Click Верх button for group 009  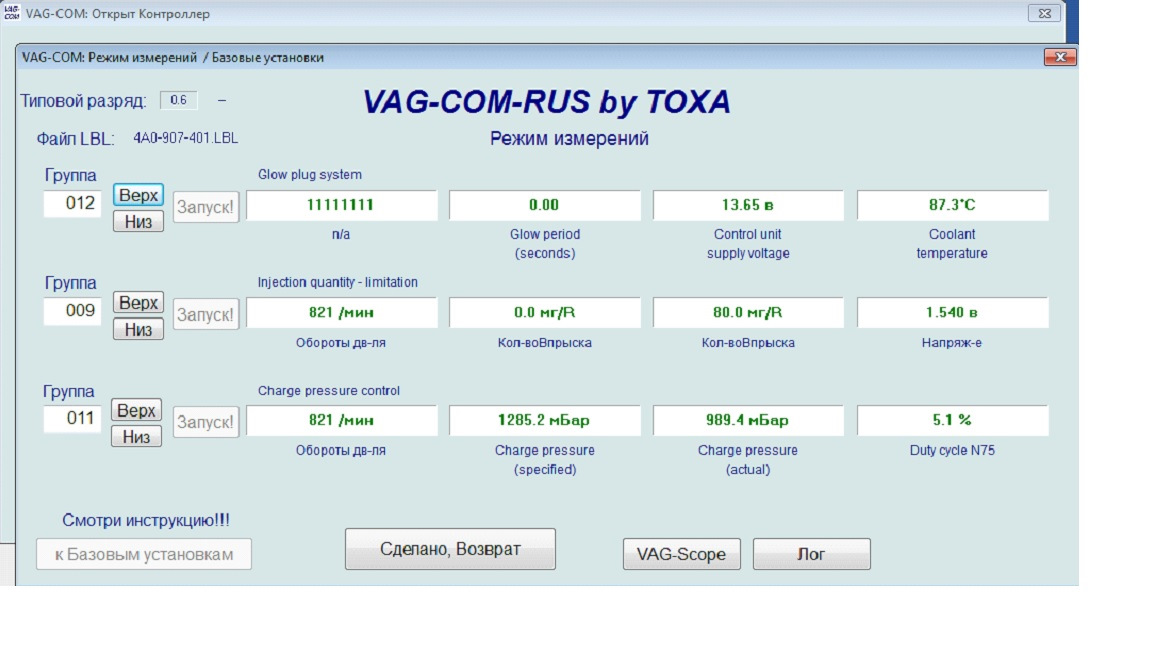138,302
